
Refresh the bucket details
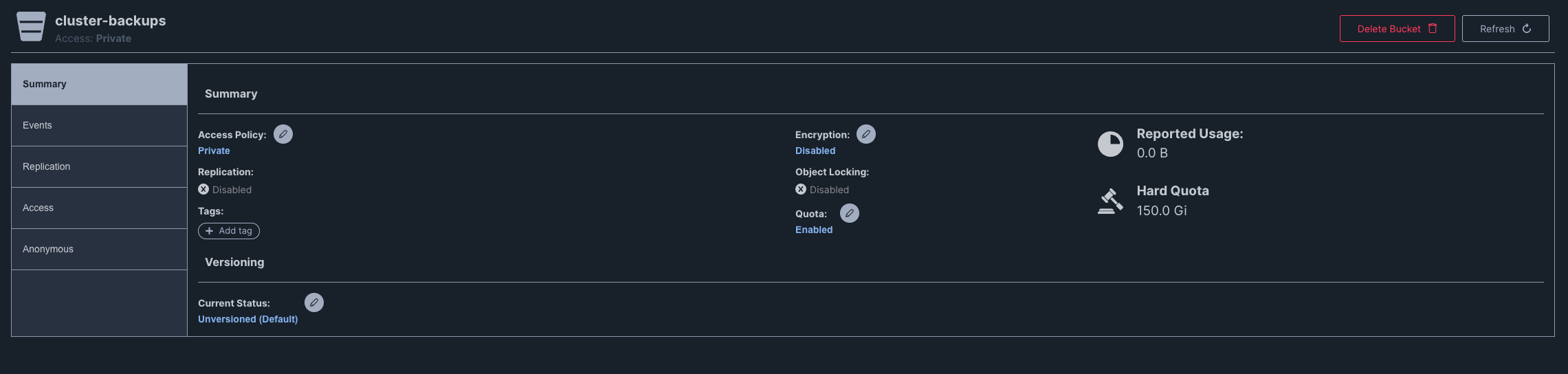1505,29
